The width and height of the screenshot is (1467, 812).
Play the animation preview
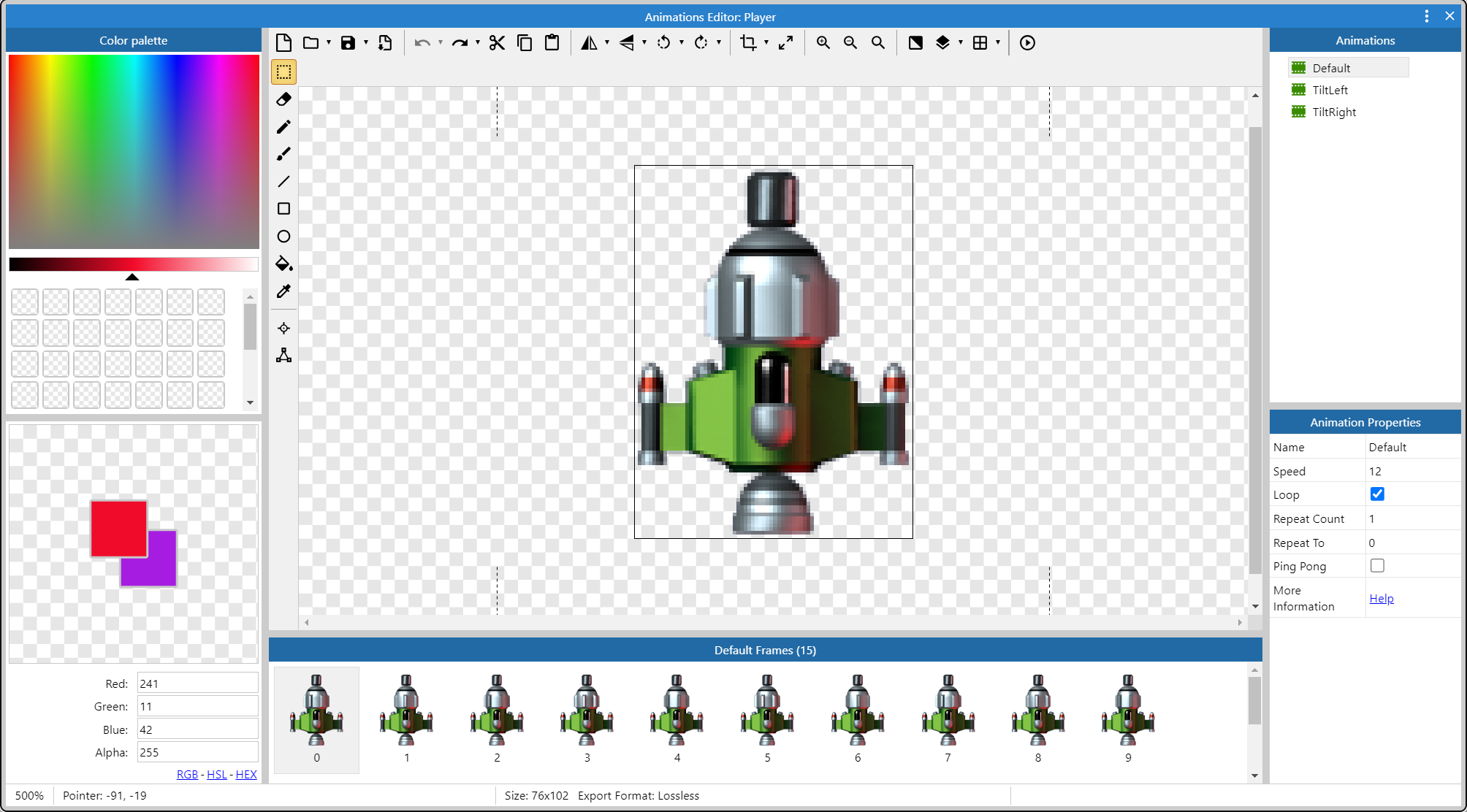1026,43
